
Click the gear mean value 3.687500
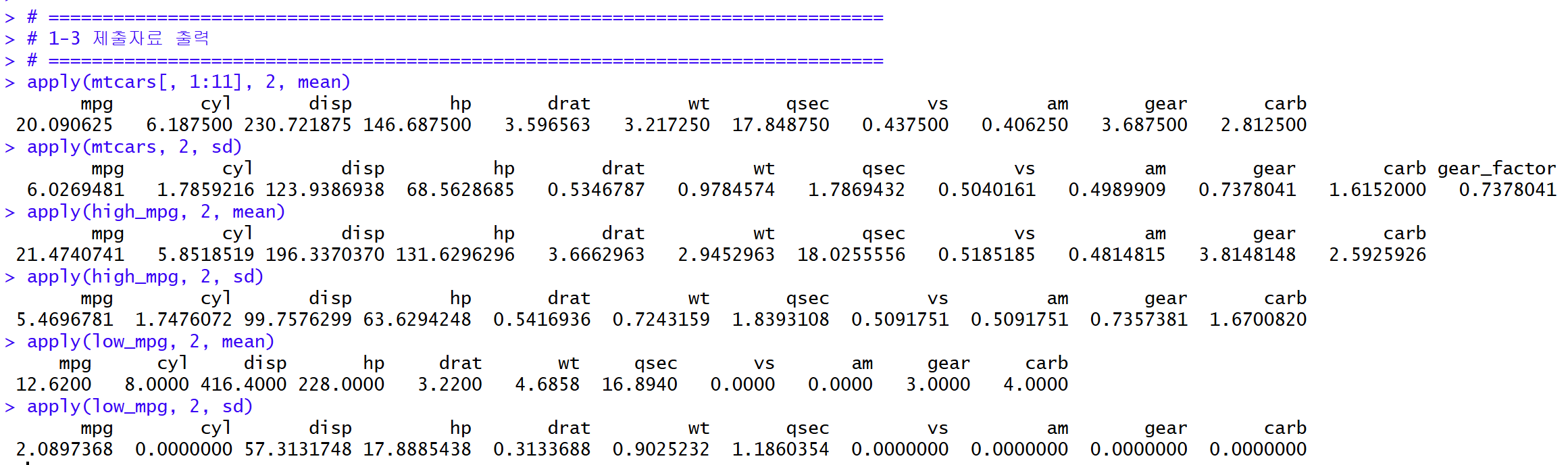coord(1144,125)
